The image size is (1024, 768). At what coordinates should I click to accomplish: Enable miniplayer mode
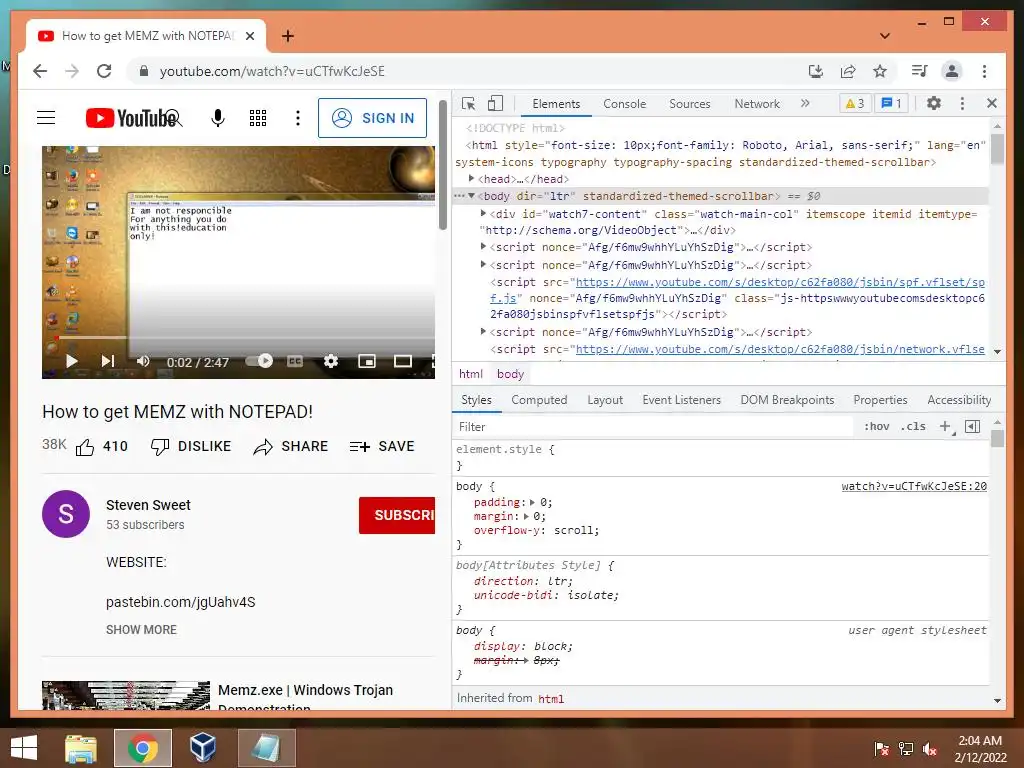[x=367, y=361]
